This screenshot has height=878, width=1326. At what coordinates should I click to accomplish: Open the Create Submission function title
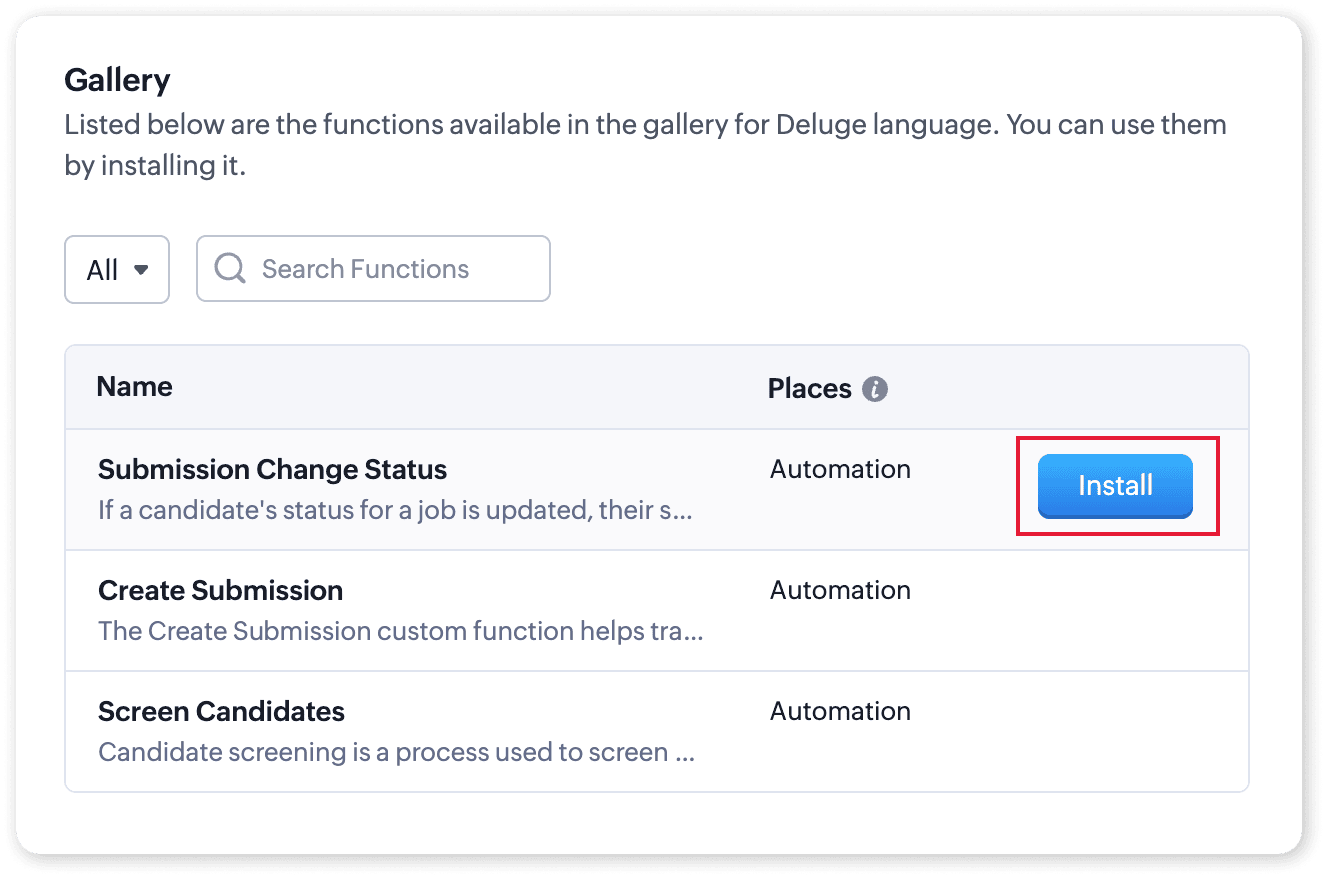coord(220,591)
